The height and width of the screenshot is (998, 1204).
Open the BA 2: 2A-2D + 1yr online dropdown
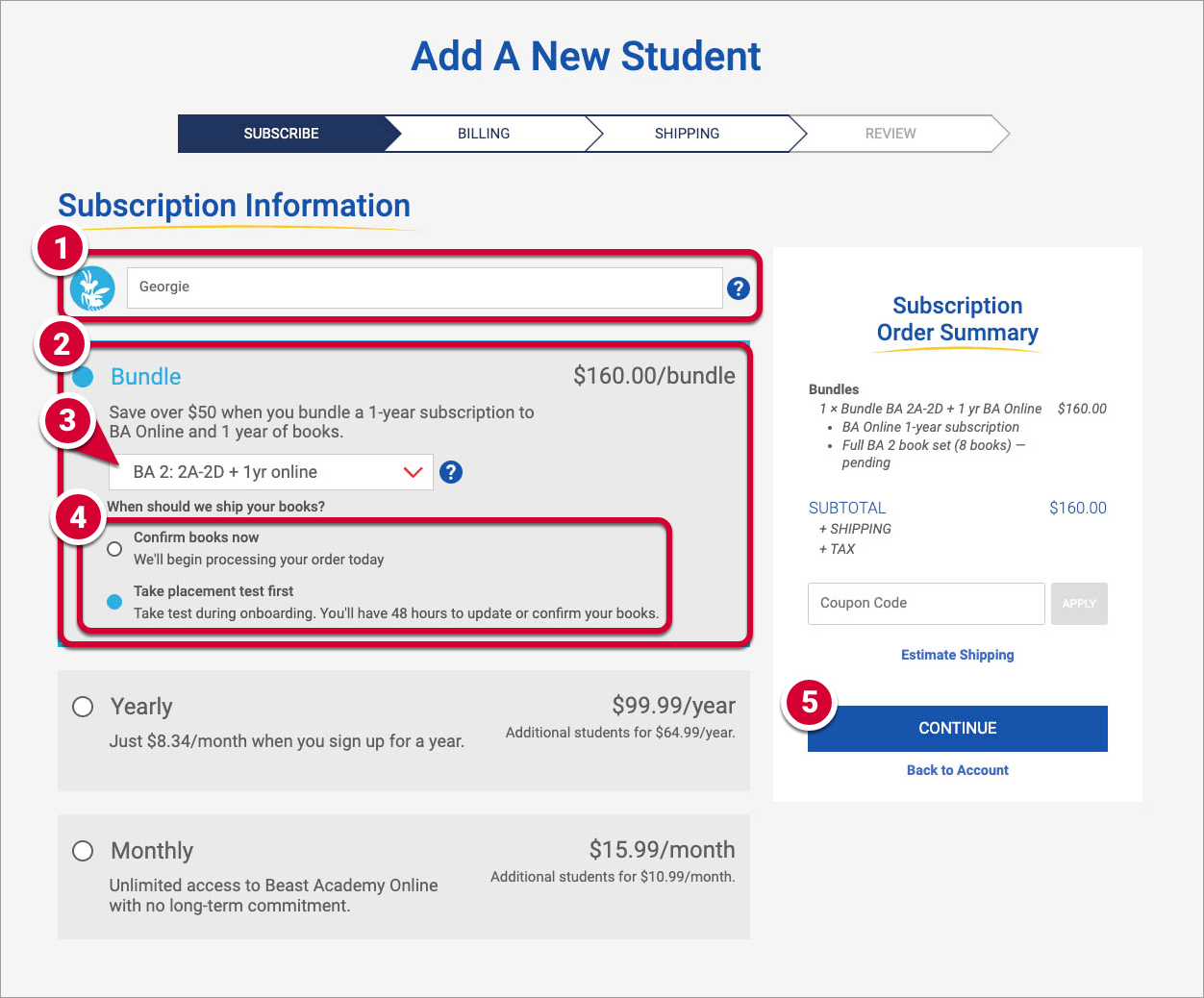[x=270, y=472]
